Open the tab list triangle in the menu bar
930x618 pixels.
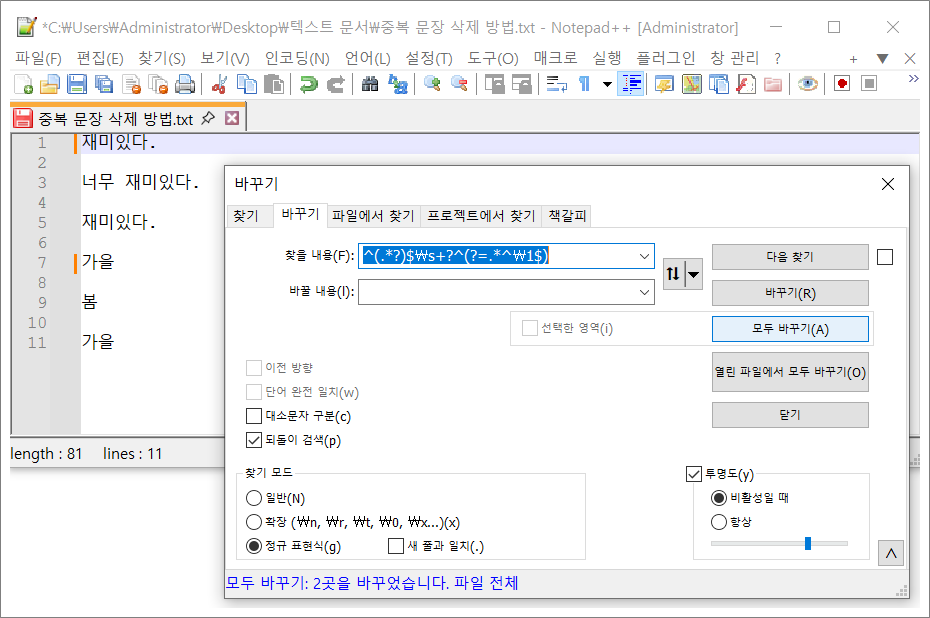(x=883, y=58)
